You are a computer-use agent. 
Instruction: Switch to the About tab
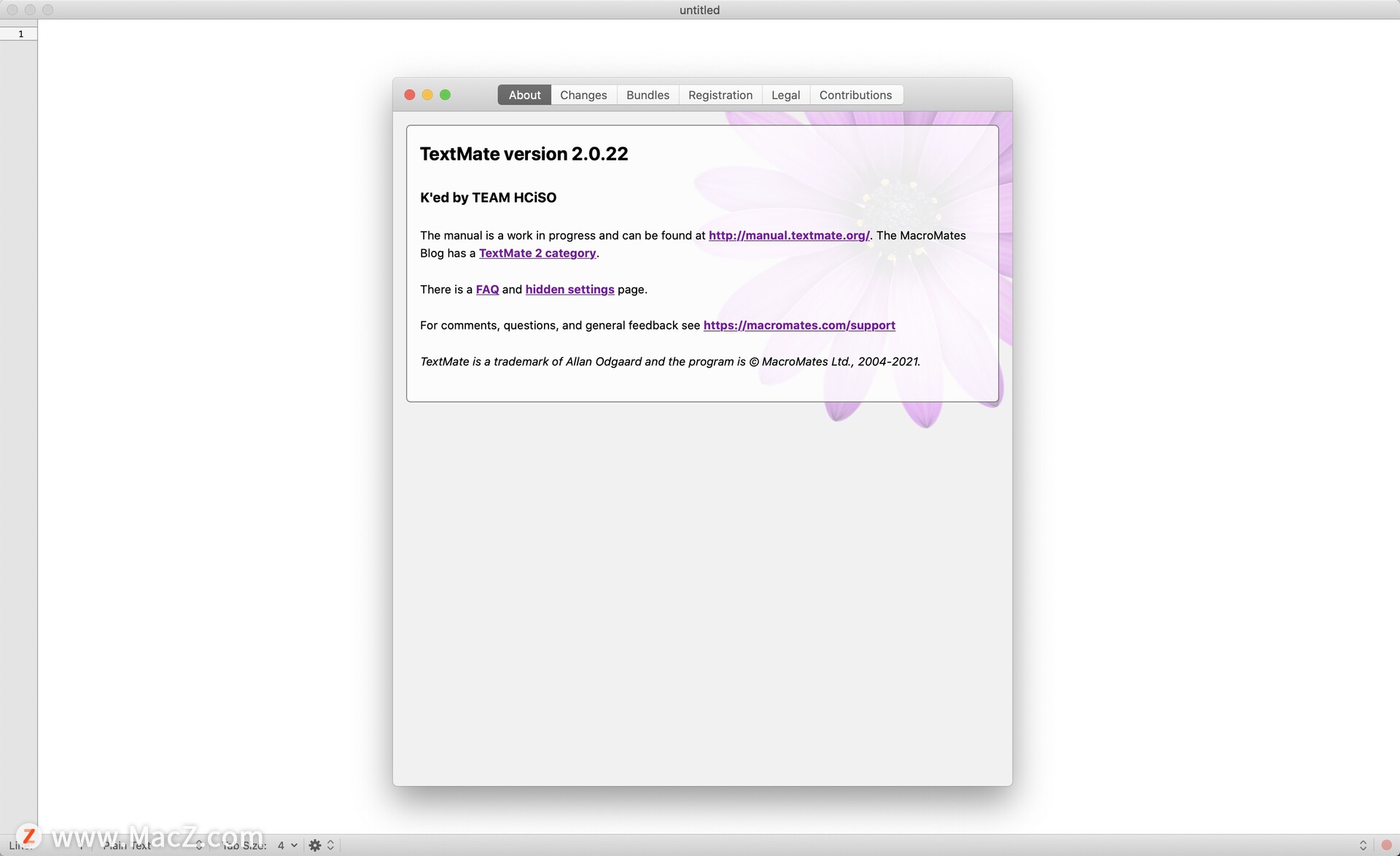click(524, 95)
